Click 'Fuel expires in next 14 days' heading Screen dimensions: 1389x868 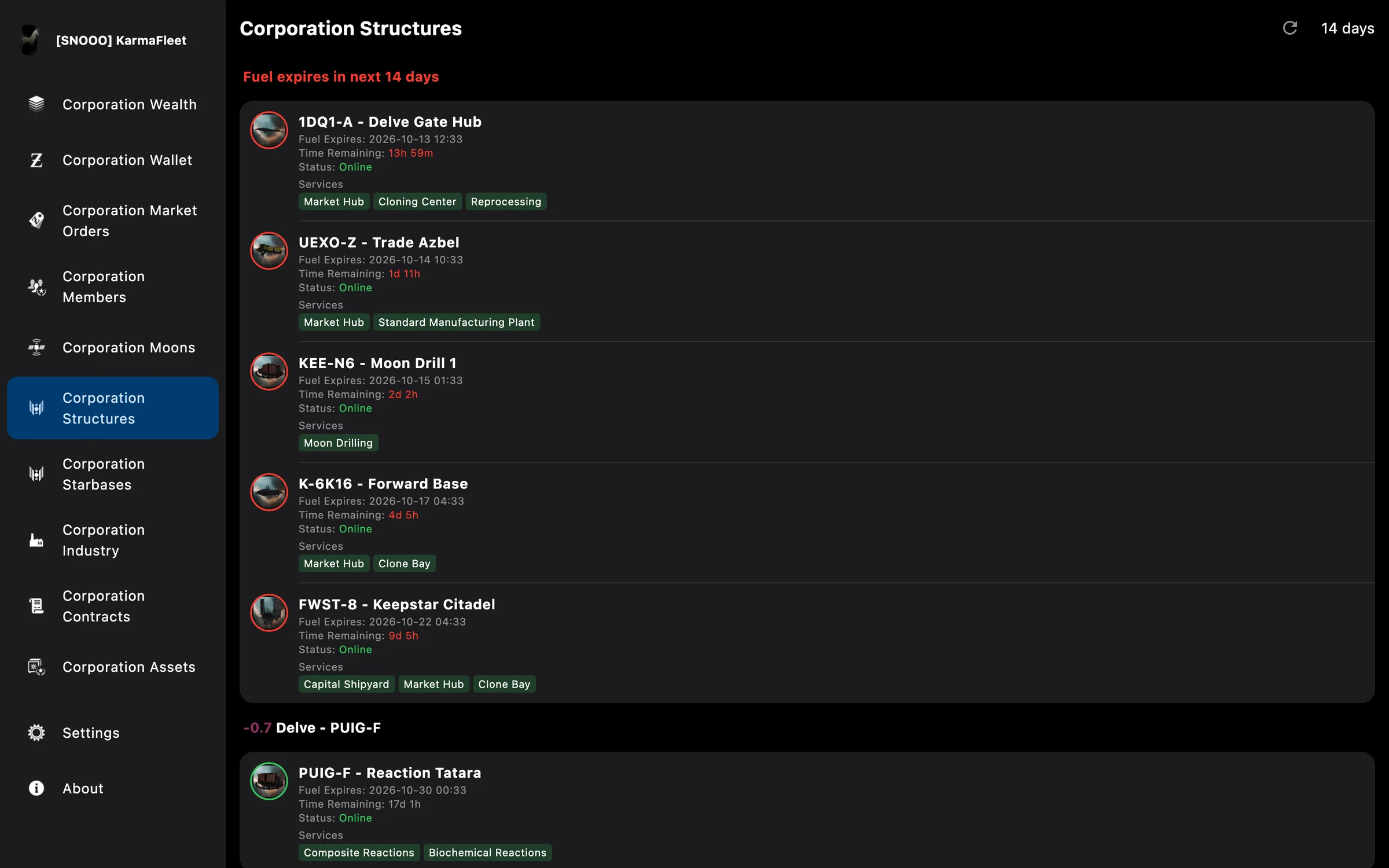(341, 76)
